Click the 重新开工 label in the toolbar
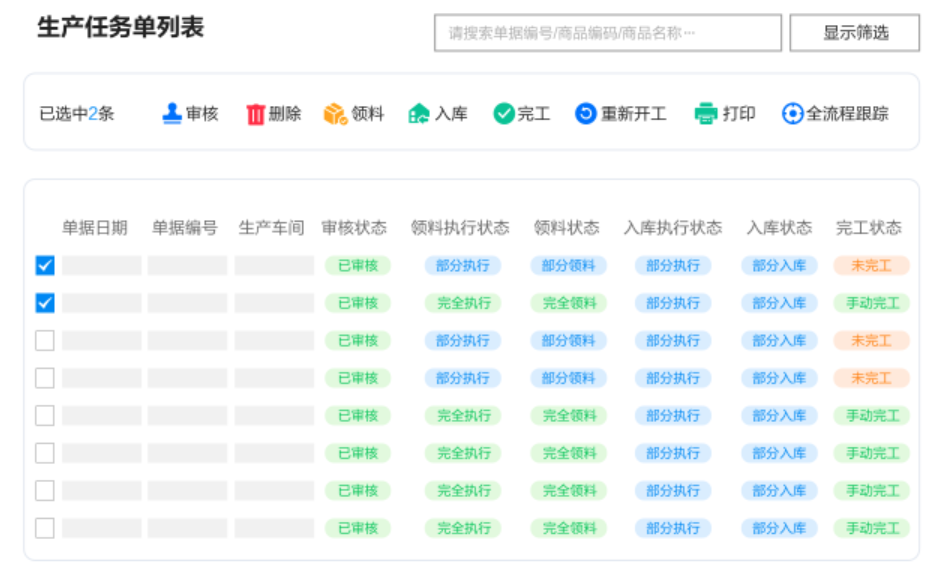 click(x=633, y=113)
